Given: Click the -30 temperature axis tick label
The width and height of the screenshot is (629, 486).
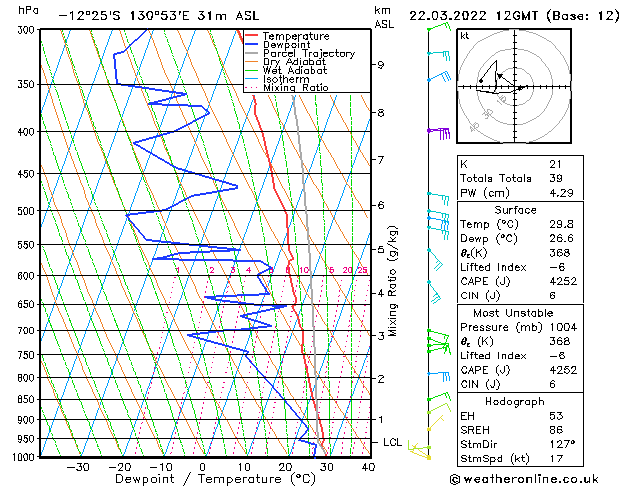Looking at the screenshot, I should coord(77,467).
